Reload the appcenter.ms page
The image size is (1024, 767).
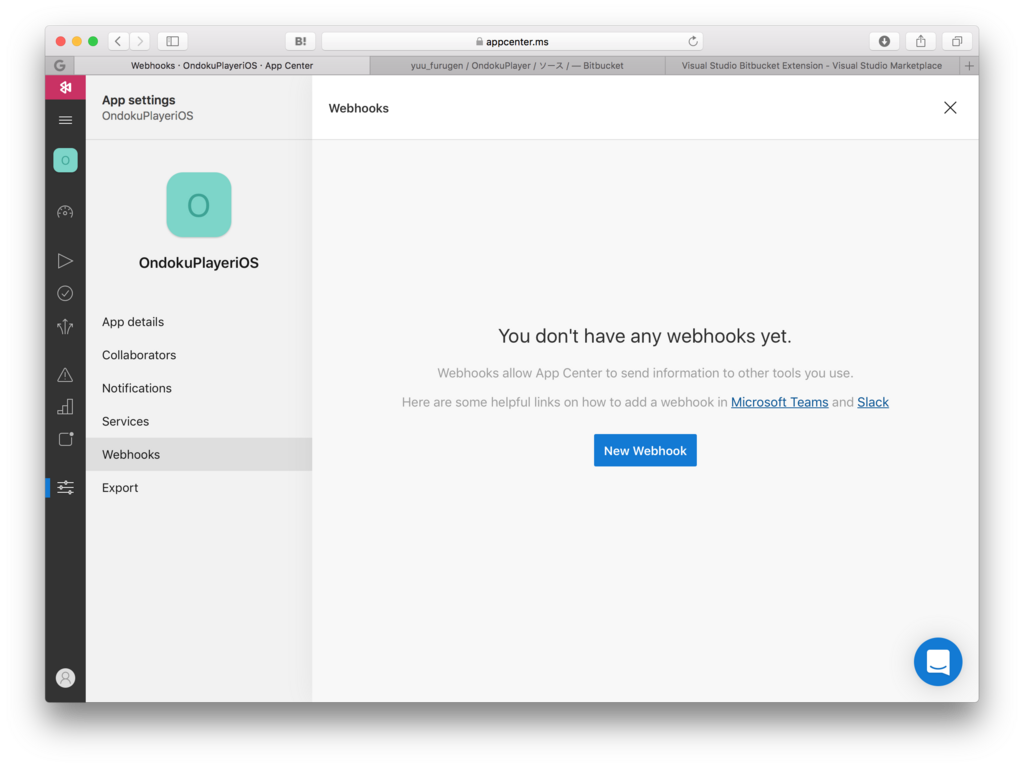pyautogui.click(x=693, y=41)
